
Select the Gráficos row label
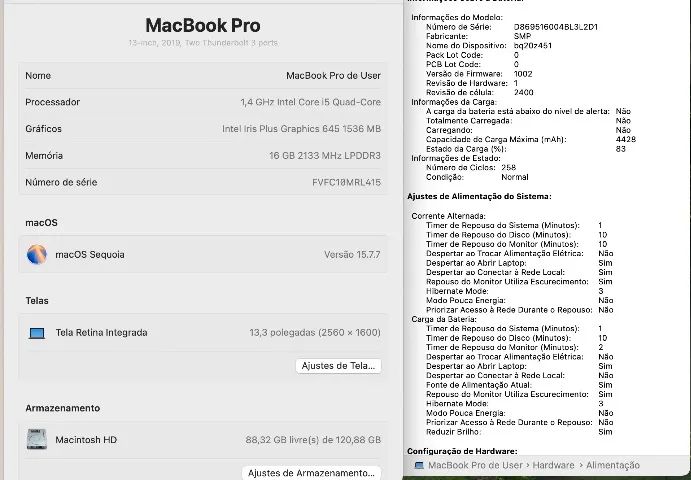43,129
